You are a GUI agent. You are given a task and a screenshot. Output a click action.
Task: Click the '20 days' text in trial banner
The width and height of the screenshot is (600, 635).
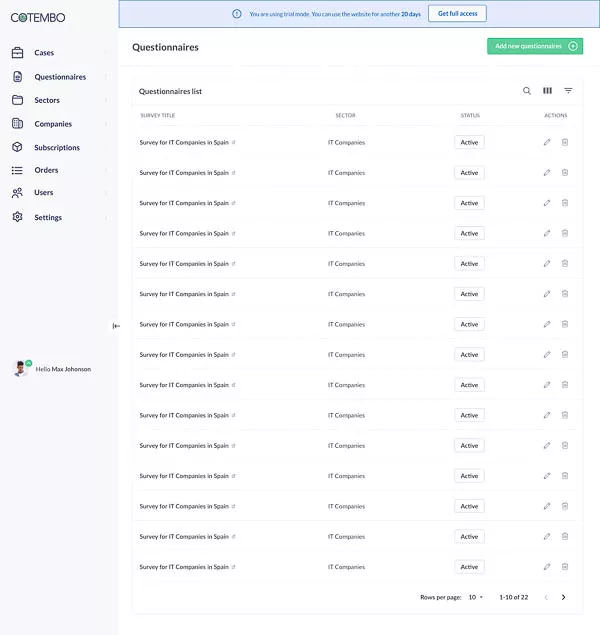tap(411, 14)
